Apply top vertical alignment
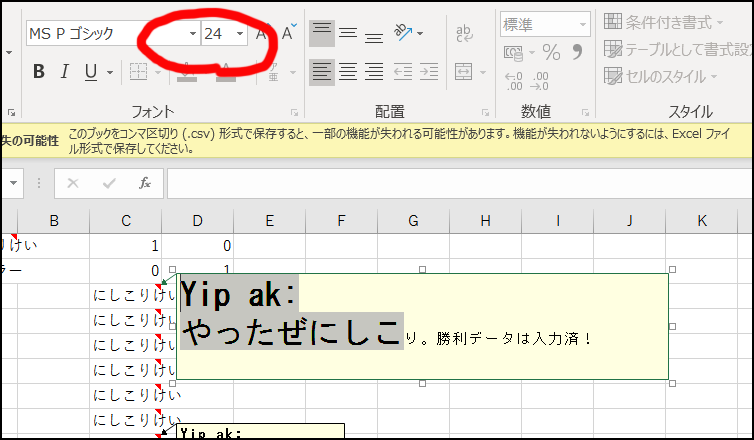754x440 pixels. 322,33
